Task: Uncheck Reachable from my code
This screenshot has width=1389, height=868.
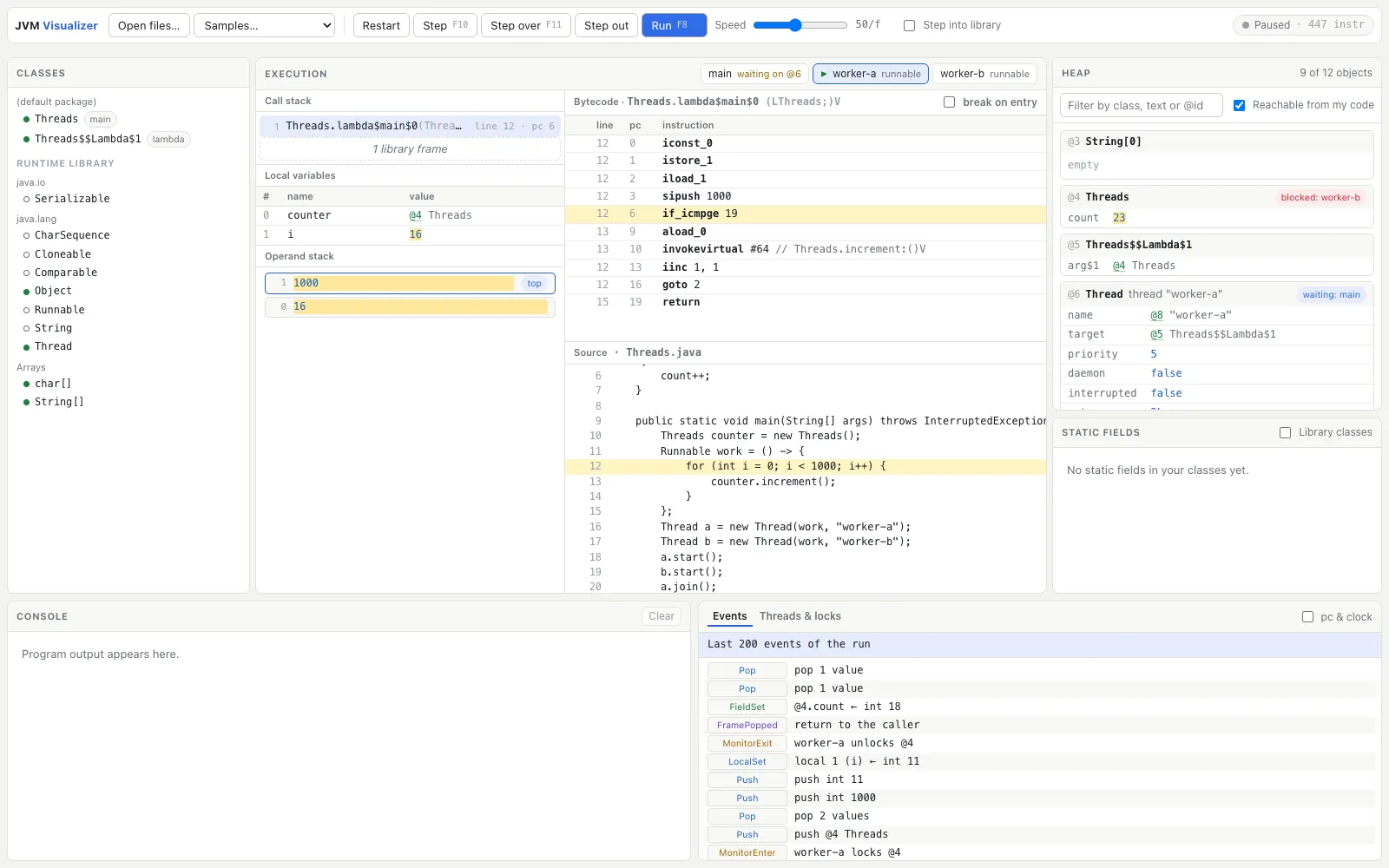Action: click(x=1239, y=105)
